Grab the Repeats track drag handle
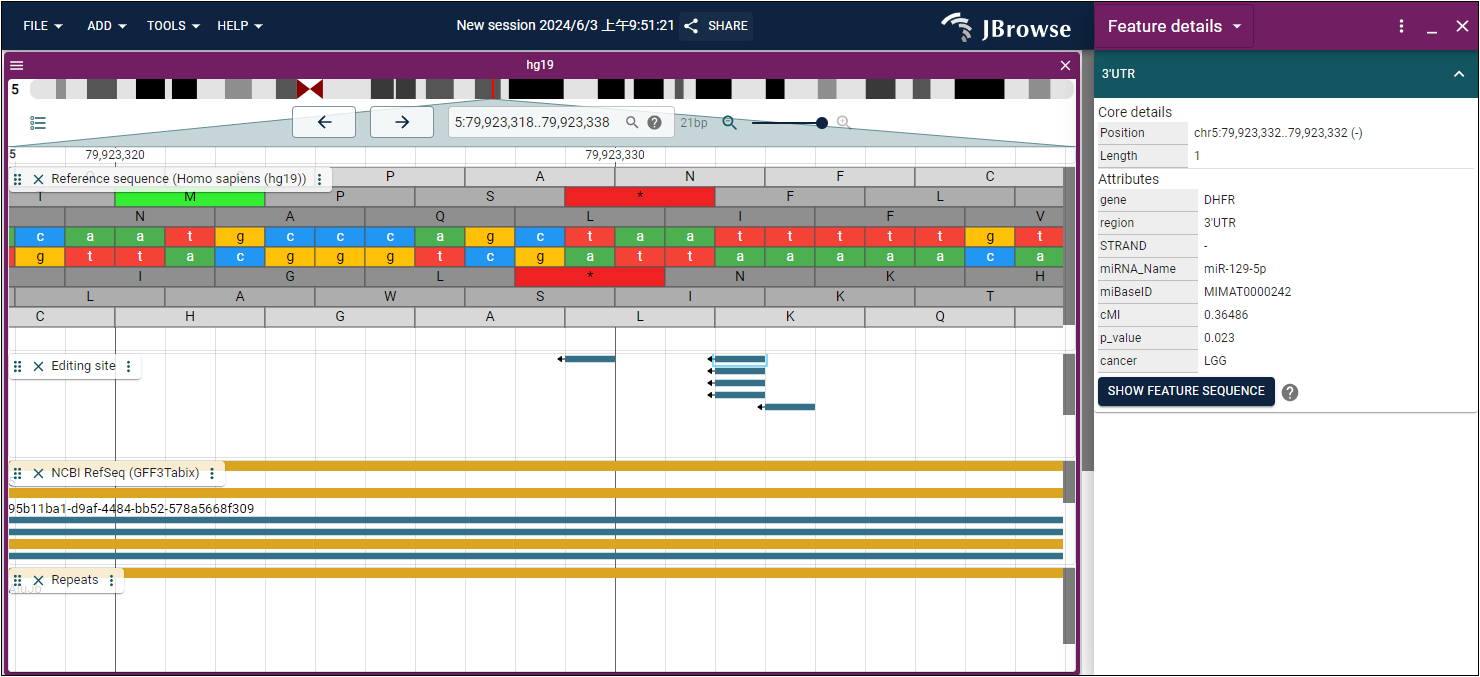The image size is (1480, 677). (18, 581)
